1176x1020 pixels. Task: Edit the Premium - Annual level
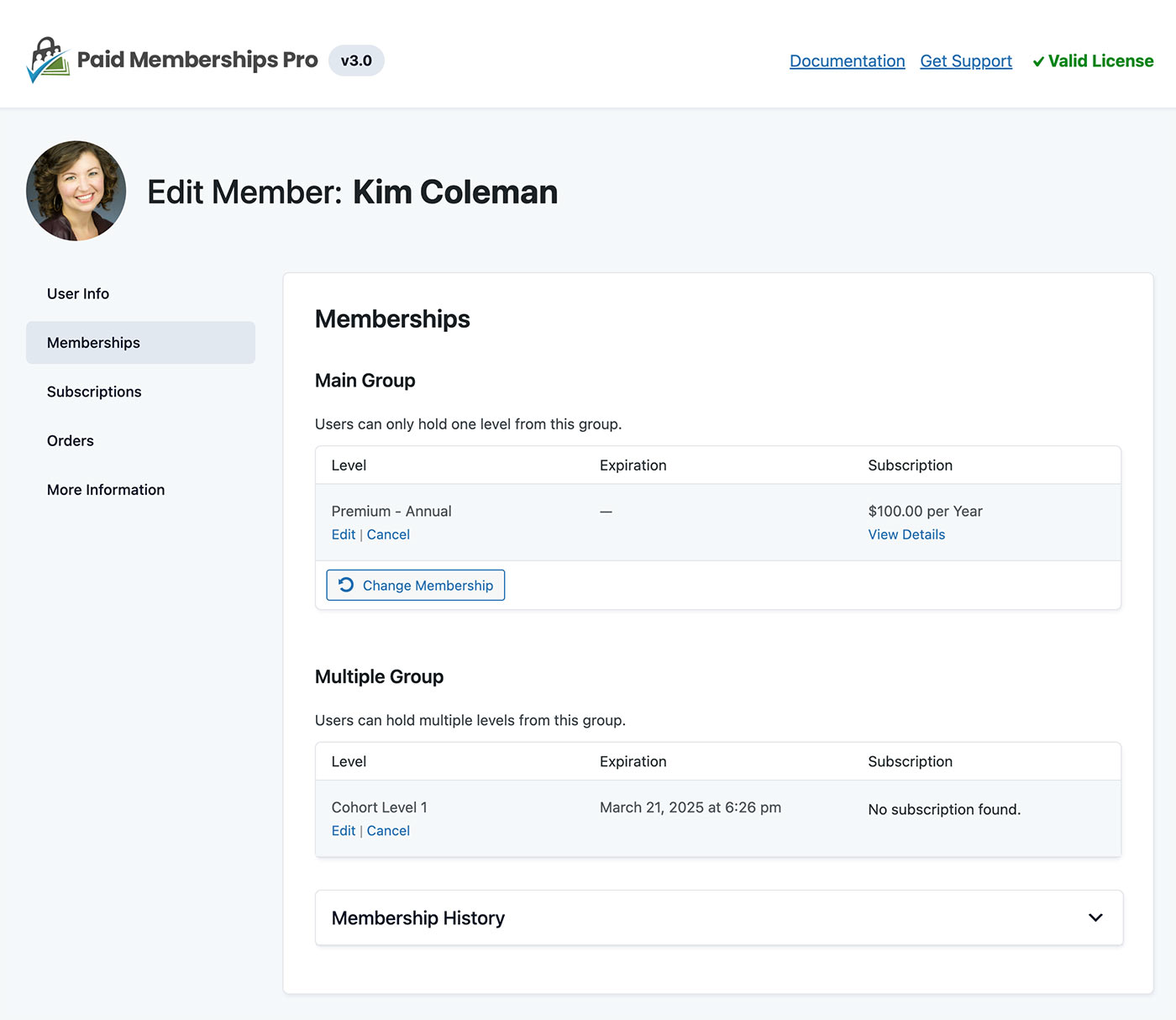(x=343, y=534)
